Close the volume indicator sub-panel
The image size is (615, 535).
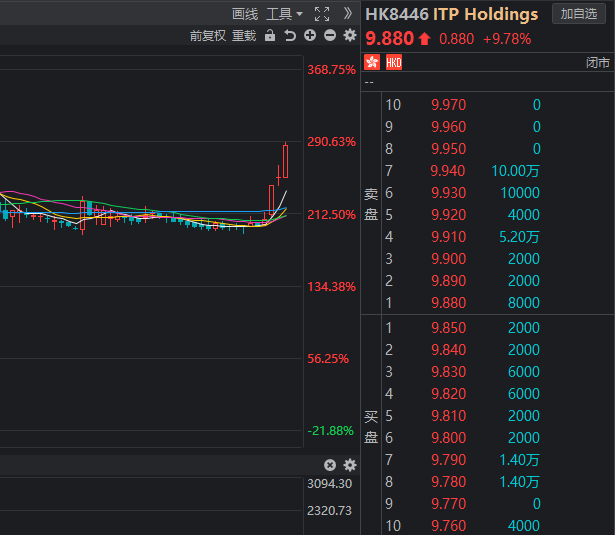[x=330, y=465]
